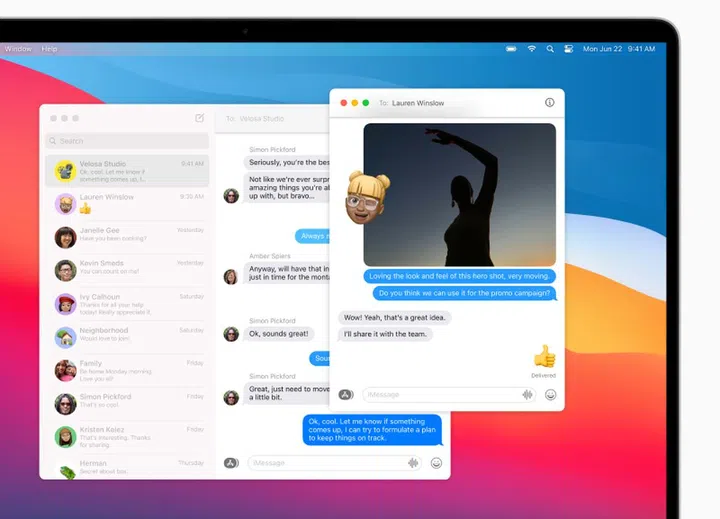Screen dimensions: 720x519
Task: Click the To: Lauren Winslow recipient name
Action: (418, 103)
